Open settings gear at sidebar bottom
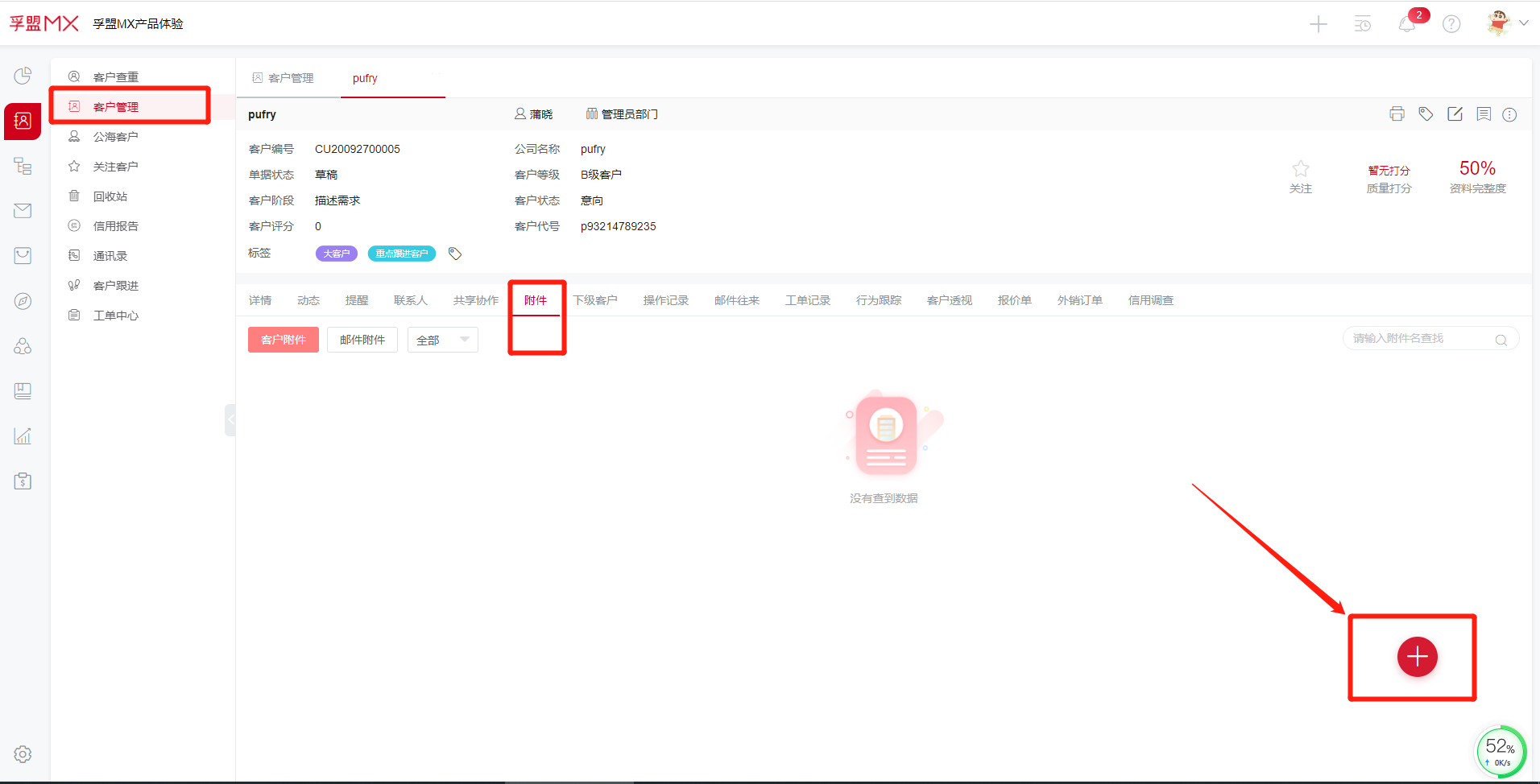 click(x=23, y=754)
